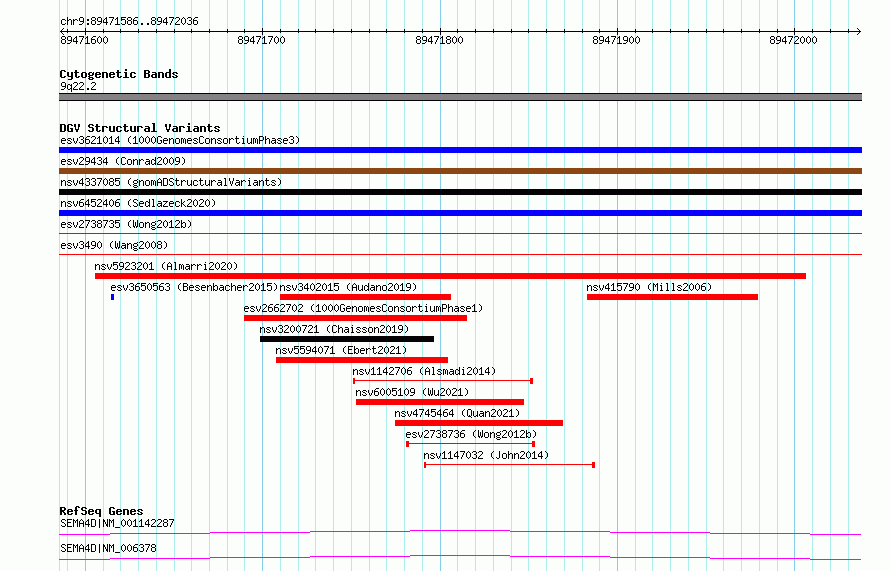Select the red nsv6005109 variant bar

click(x=440, y=402)
